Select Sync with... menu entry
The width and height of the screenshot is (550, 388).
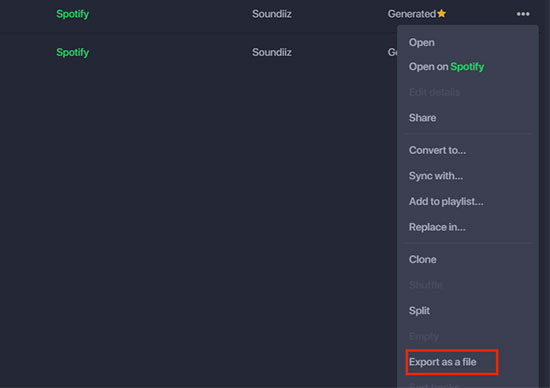tap(436, 176)
